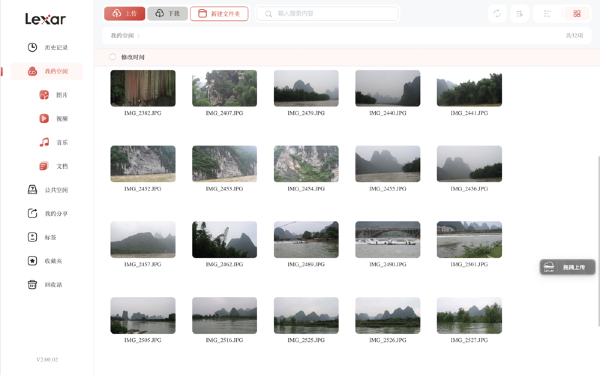Click the red 上传 (Upload) button
This screenshot has height=375, width=600.
pos(124,13)
